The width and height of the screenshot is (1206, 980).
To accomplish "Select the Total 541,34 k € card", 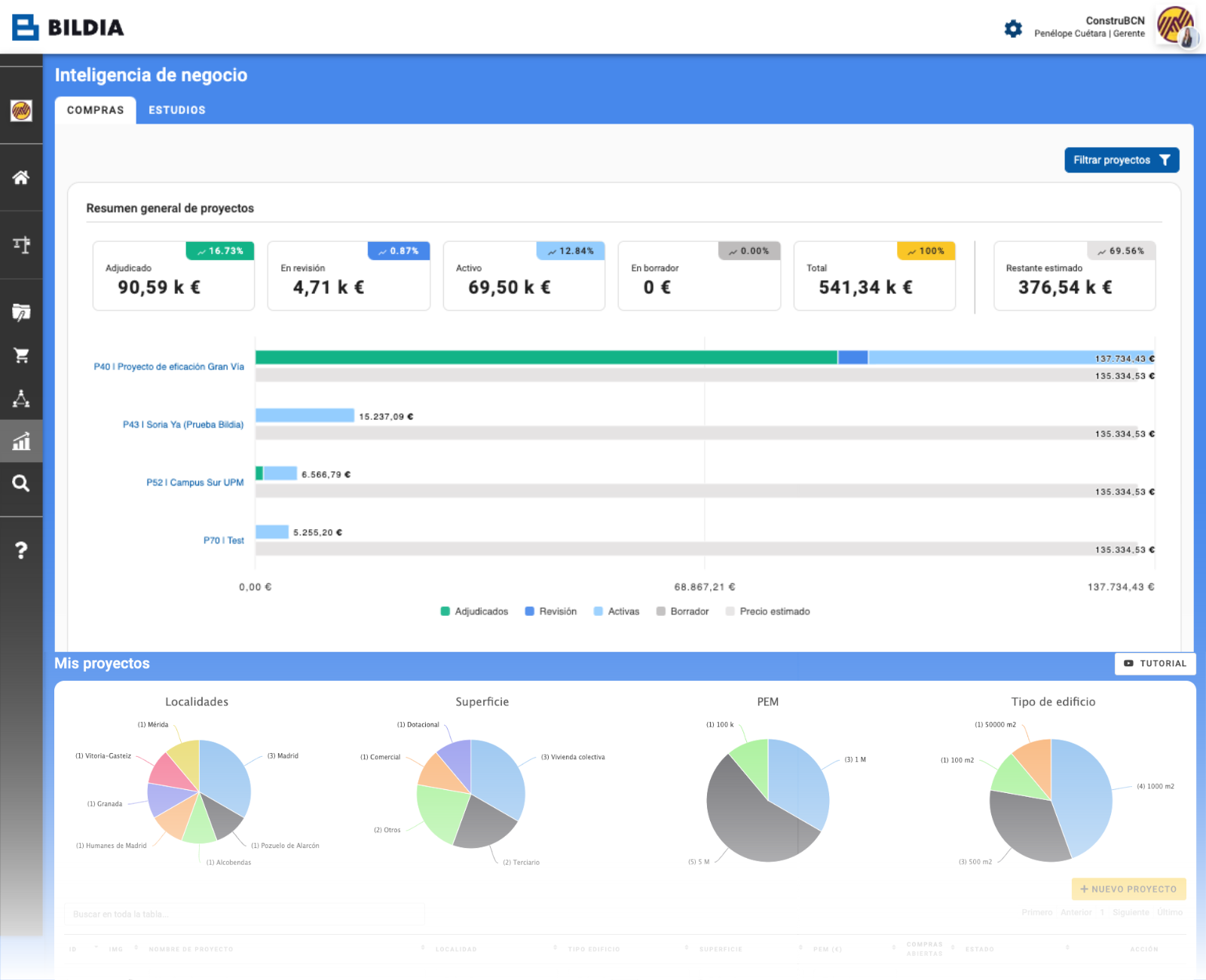I will pos(874,276).
